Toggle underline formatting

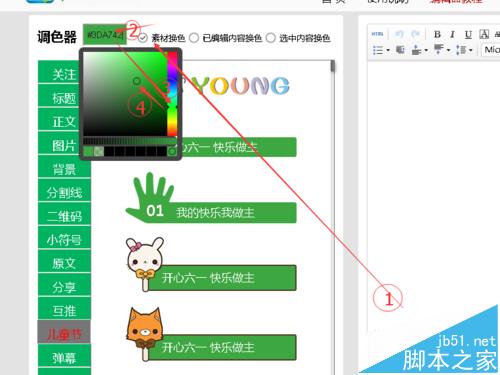(x=468, y=34)
